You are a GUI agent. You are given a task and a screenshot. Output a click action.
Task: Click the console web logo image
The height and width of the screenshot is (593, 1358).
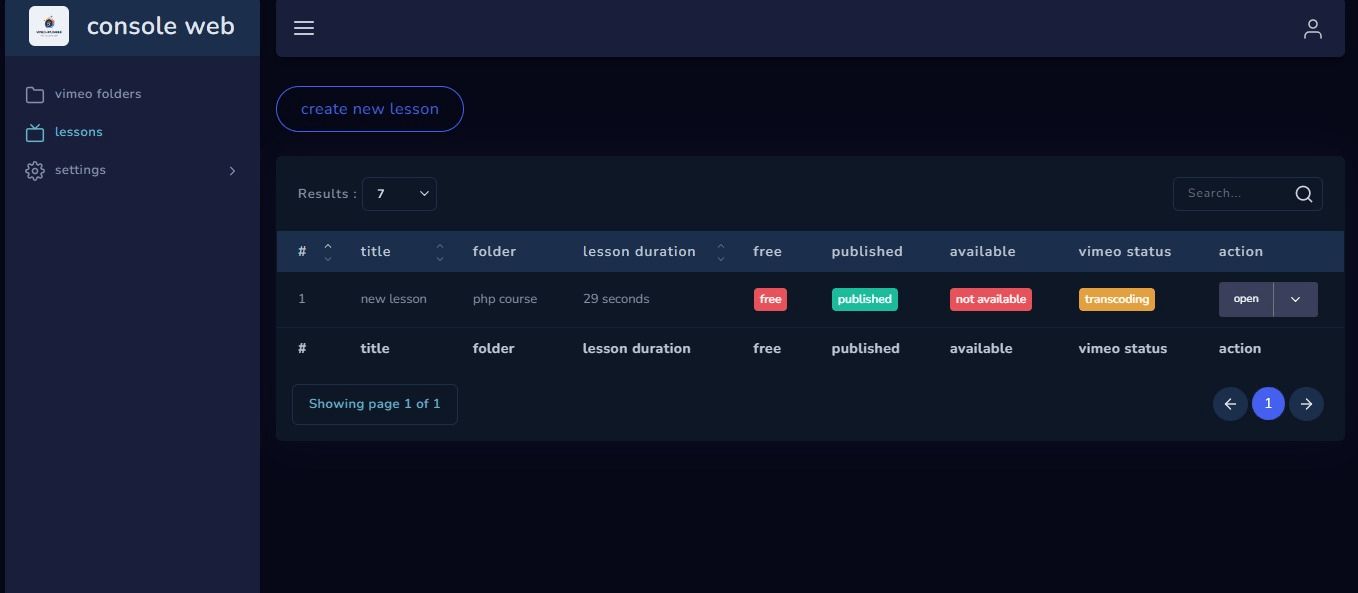point(49,26)
